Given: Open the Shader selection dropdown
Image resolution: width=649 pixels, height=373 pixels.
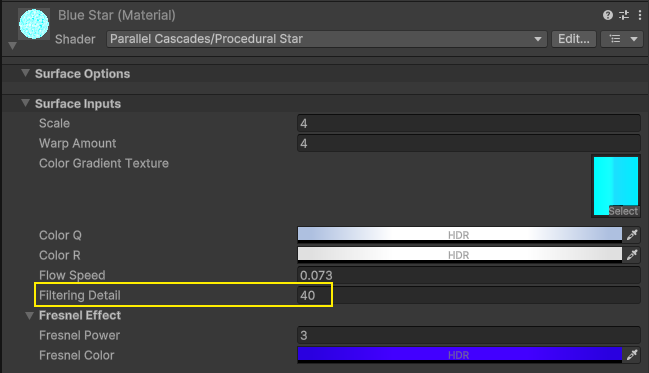Looking at the screenshot, I should pyautogui.click(x=327, y=39).
